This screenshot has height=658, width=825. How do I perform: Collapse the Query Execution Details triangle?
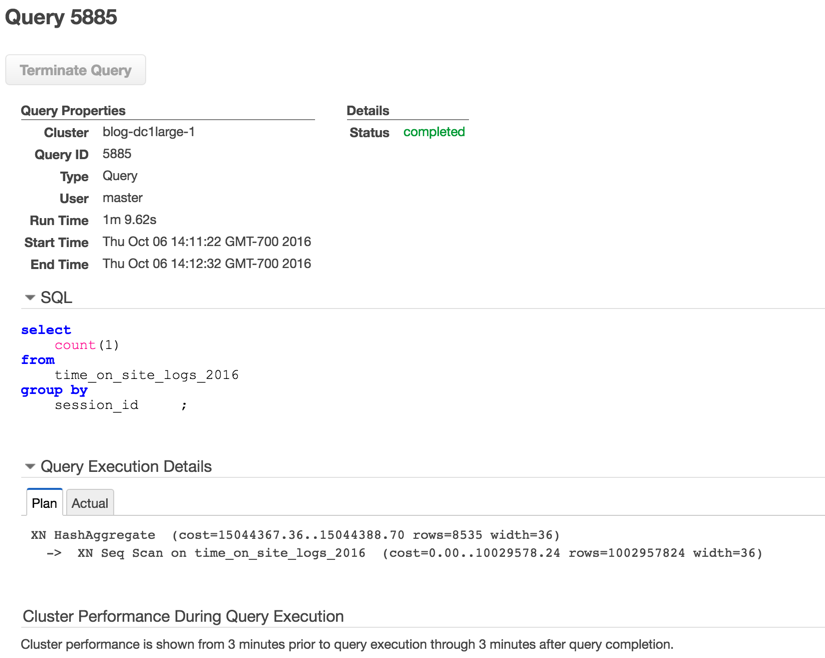(30, 467)
